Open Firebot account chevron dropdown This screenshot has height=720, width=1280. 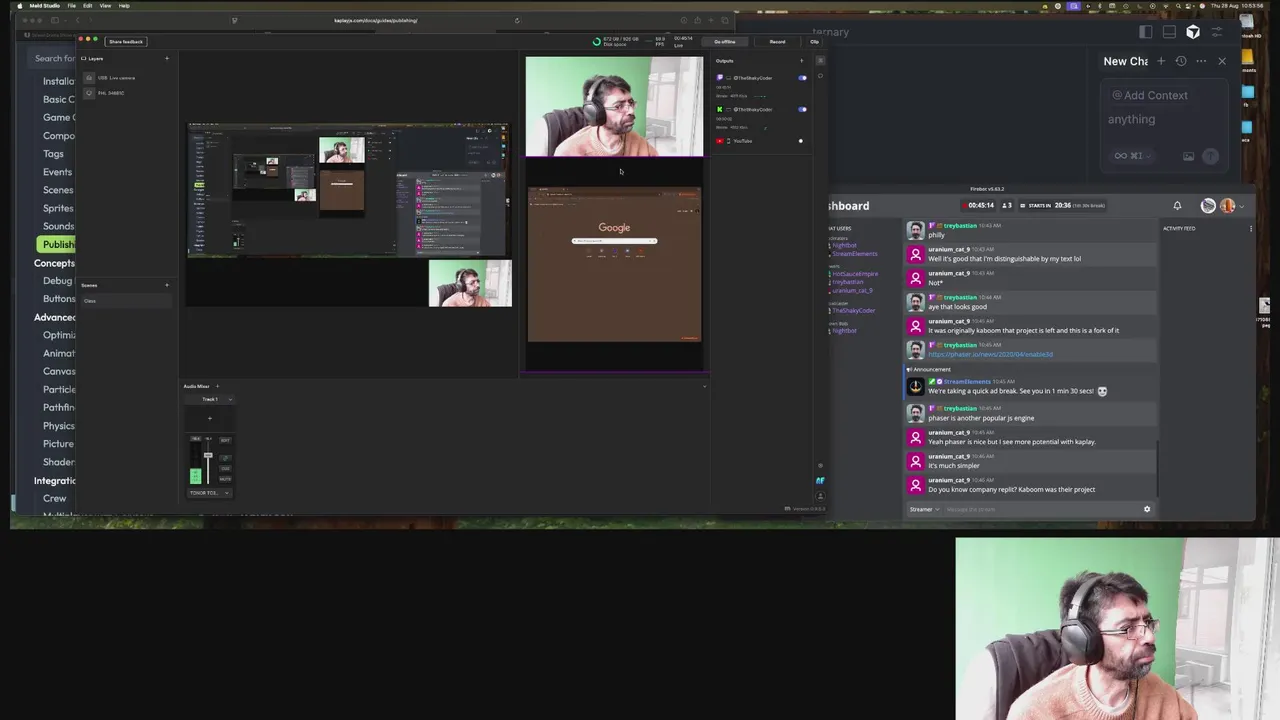point(1241,206)
